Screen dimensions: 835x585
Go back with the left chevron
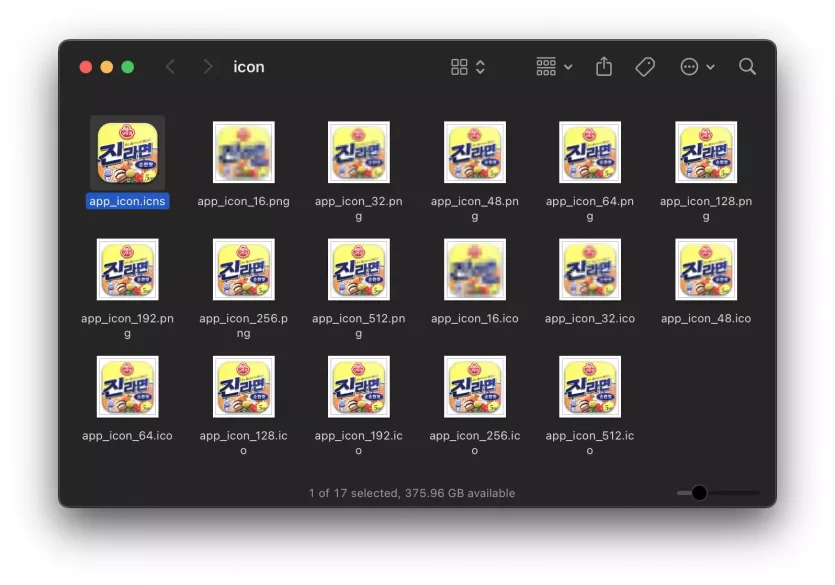click(x=170, y=67)
